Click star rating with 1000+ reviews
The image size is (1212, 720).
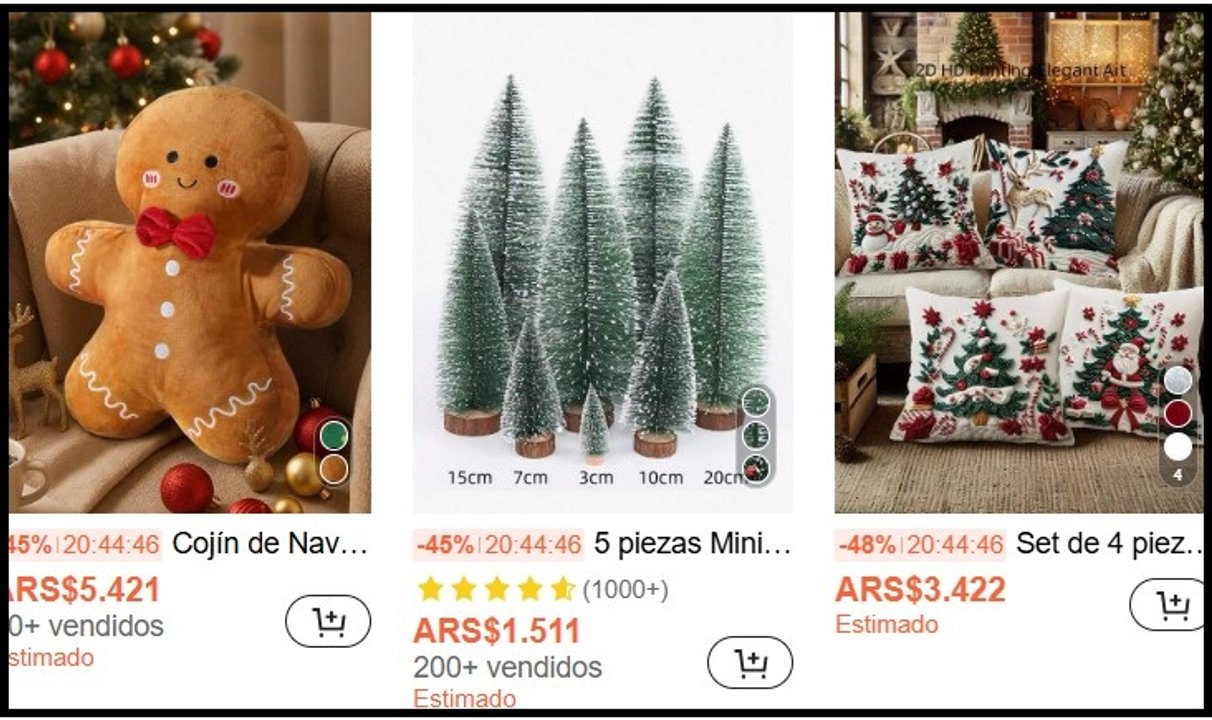click(x=542, y=590)
